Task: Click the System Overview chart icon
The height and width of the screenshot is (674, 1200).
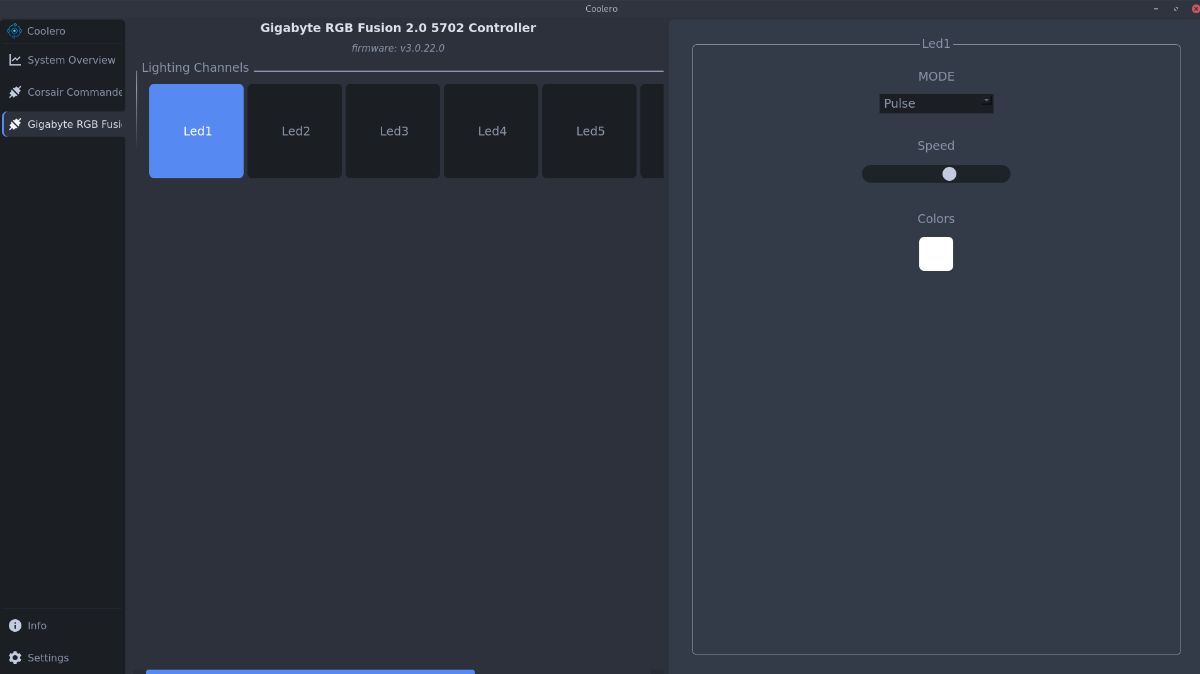Action: 15,60
